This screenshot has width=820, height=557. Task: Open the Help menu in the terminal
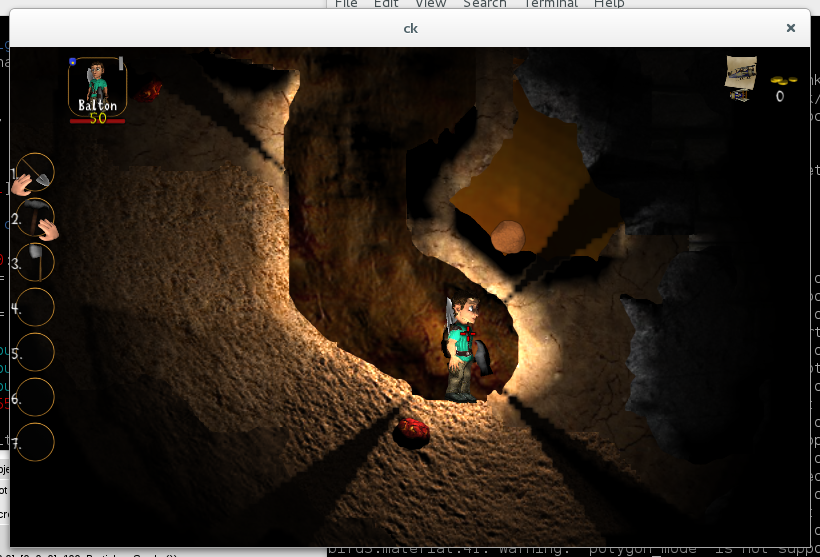coord(609,4)
